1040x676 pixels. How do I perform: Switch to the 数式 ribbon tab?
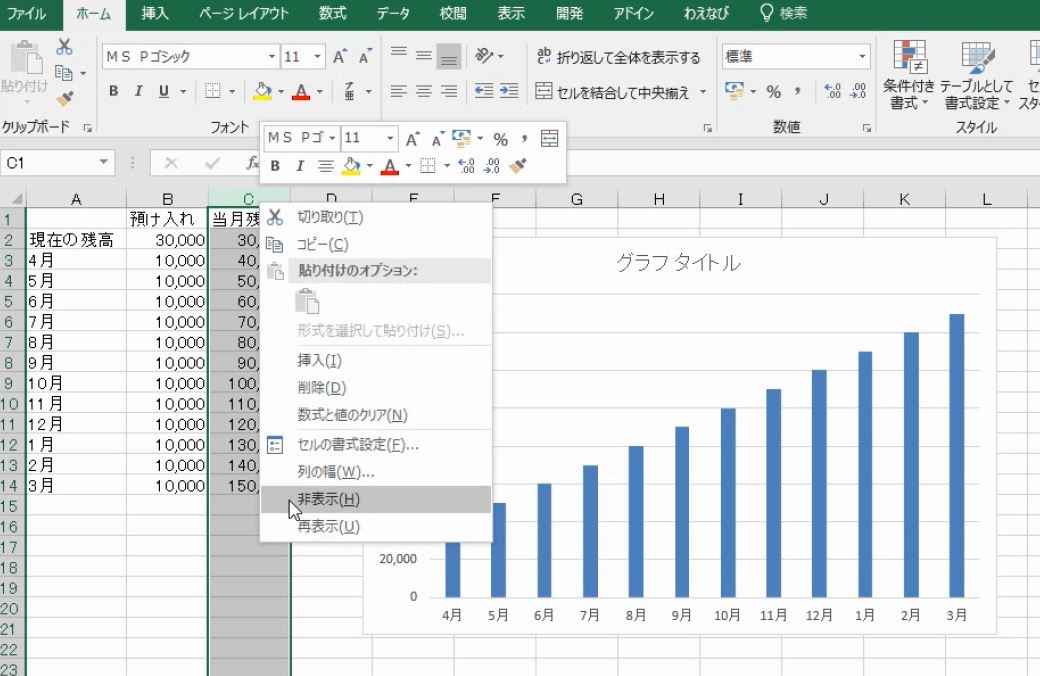330,14
